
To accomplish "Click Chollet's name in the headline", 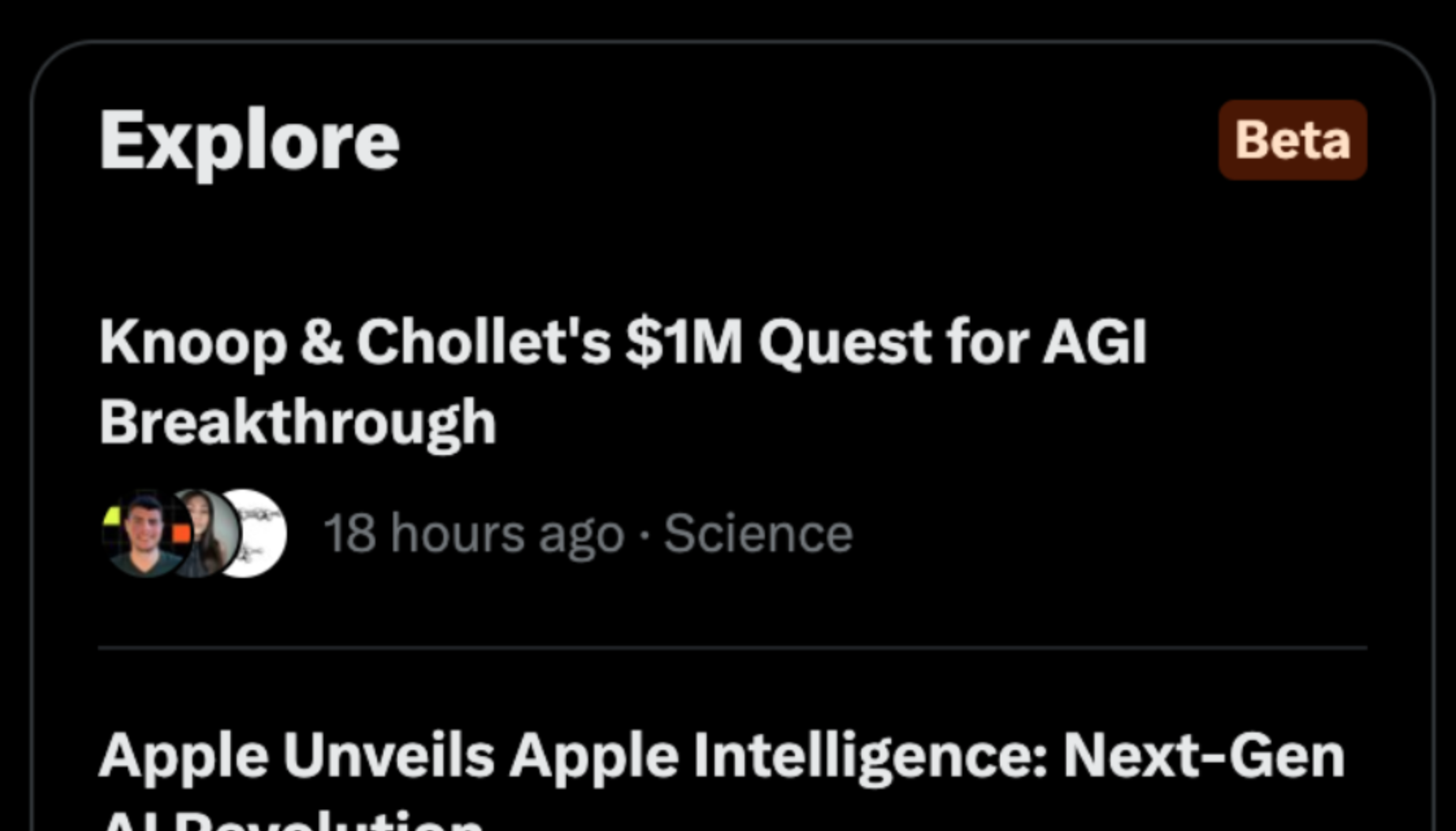I will (483, 342).
